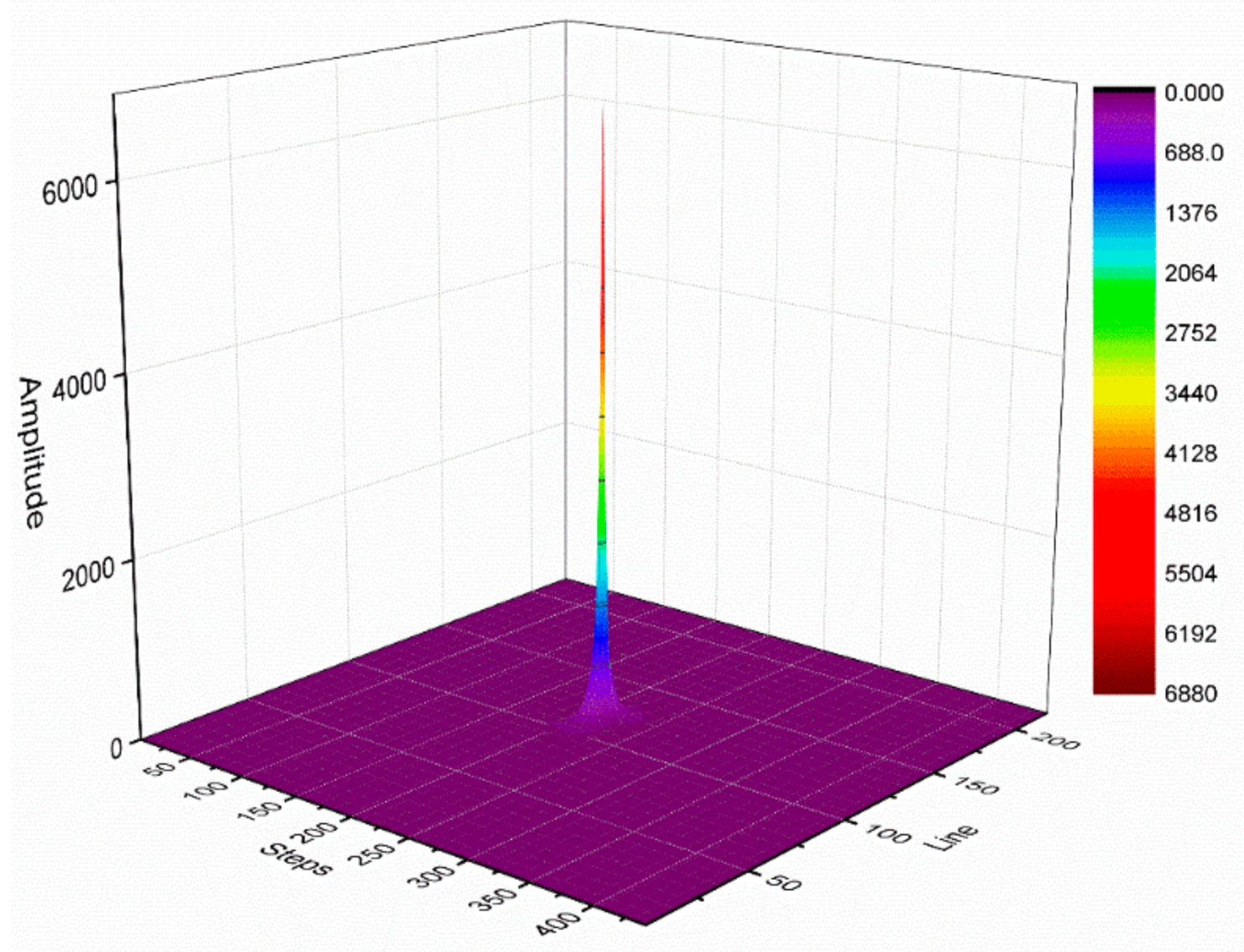Select the 4000 amplitude tick label
The image size is (1244, 952).
click(80, 385)
